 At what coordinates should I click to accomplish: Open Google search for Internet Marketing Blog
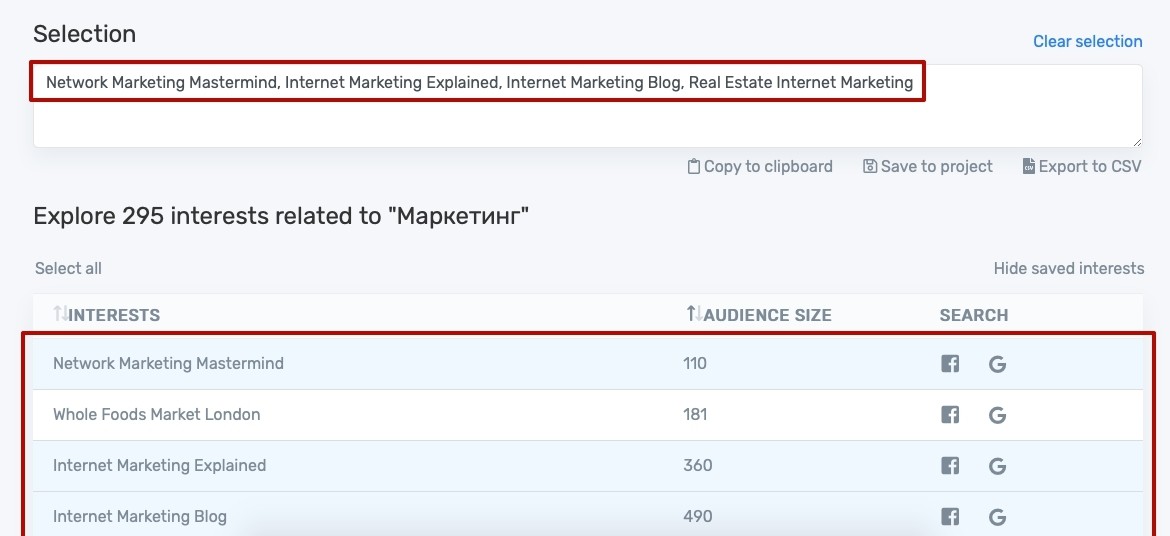pos(998,517)
